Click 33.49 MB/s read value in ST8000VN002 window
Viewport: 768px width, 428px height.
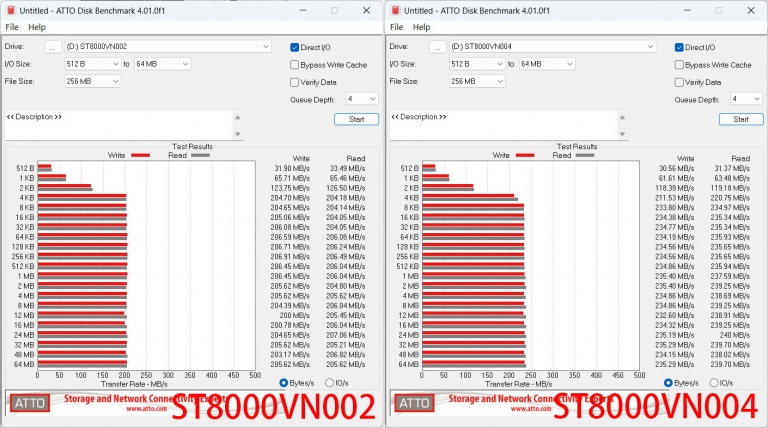(x=347, y=168)
